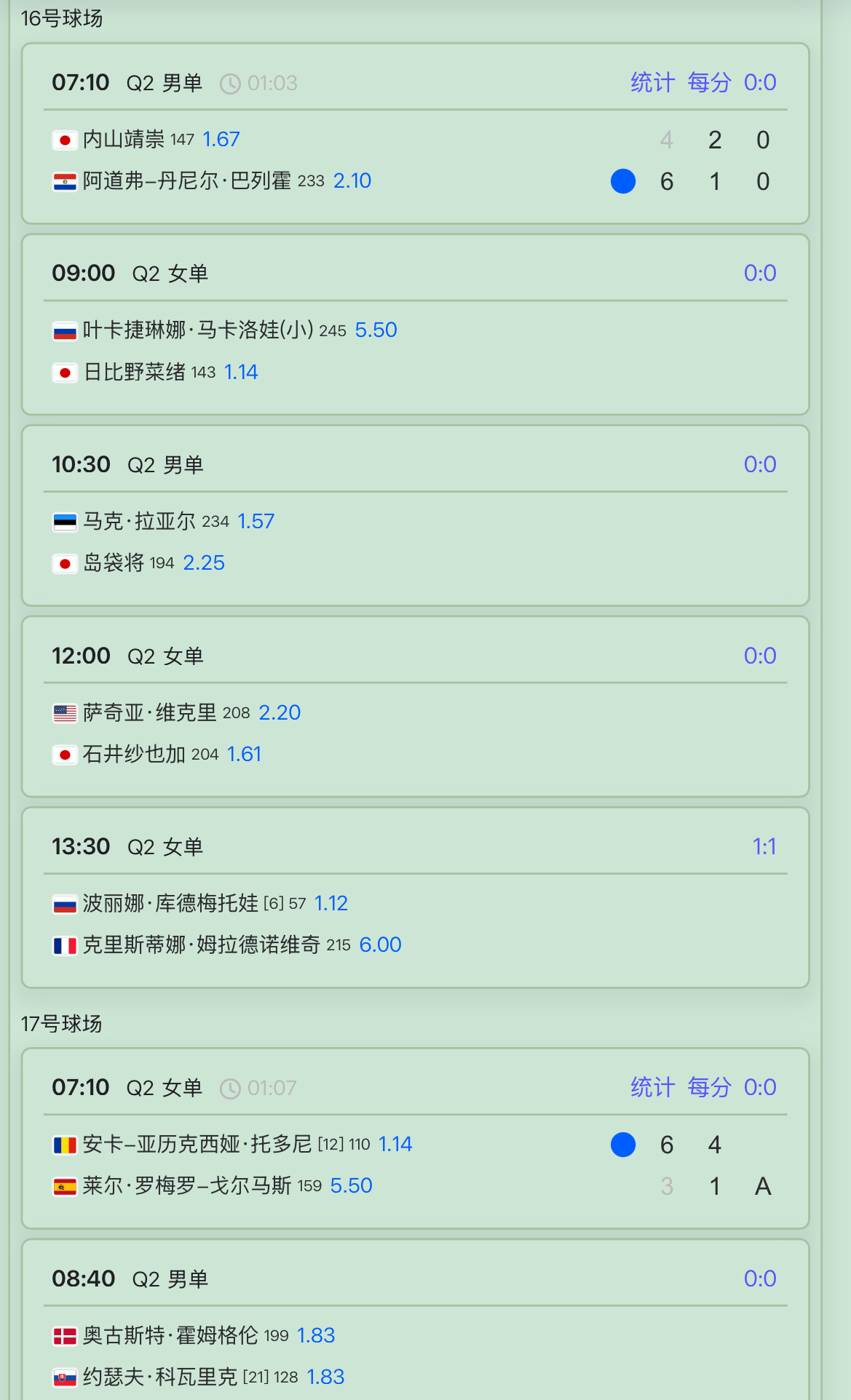
Task: Click Japan flag next to 内山靖崇
Action: (x=65, y=140)
